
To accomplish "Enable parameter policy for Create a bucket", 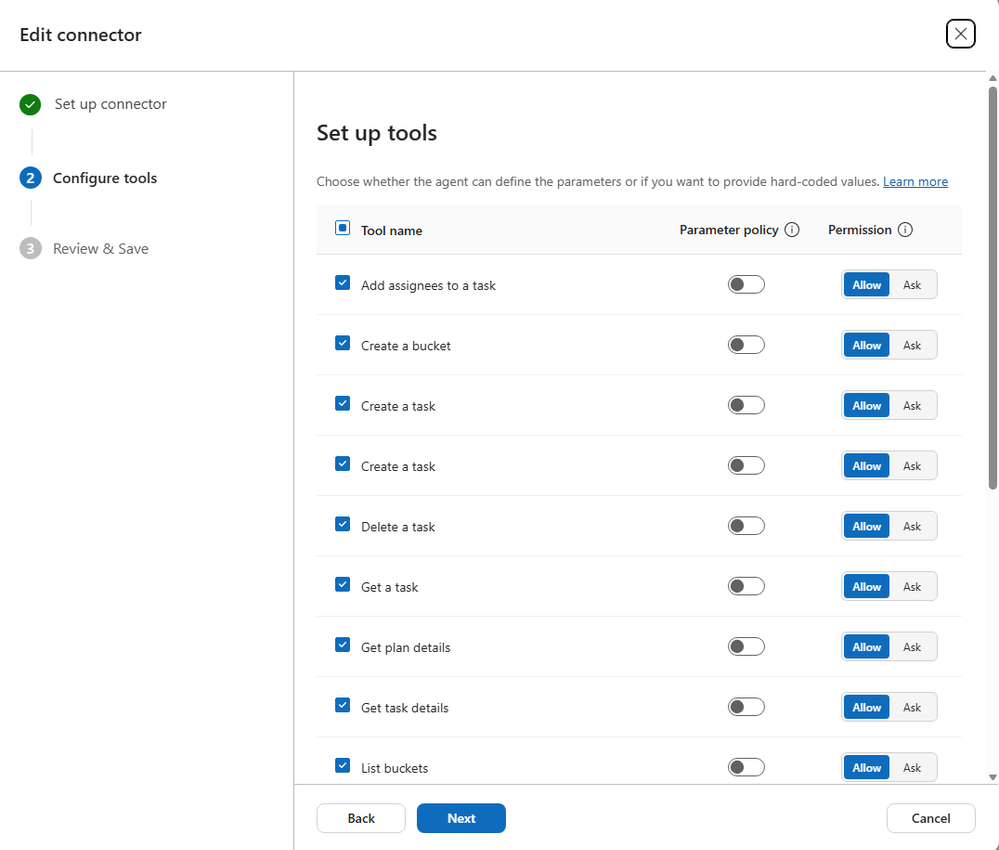I will coord(746,345).
